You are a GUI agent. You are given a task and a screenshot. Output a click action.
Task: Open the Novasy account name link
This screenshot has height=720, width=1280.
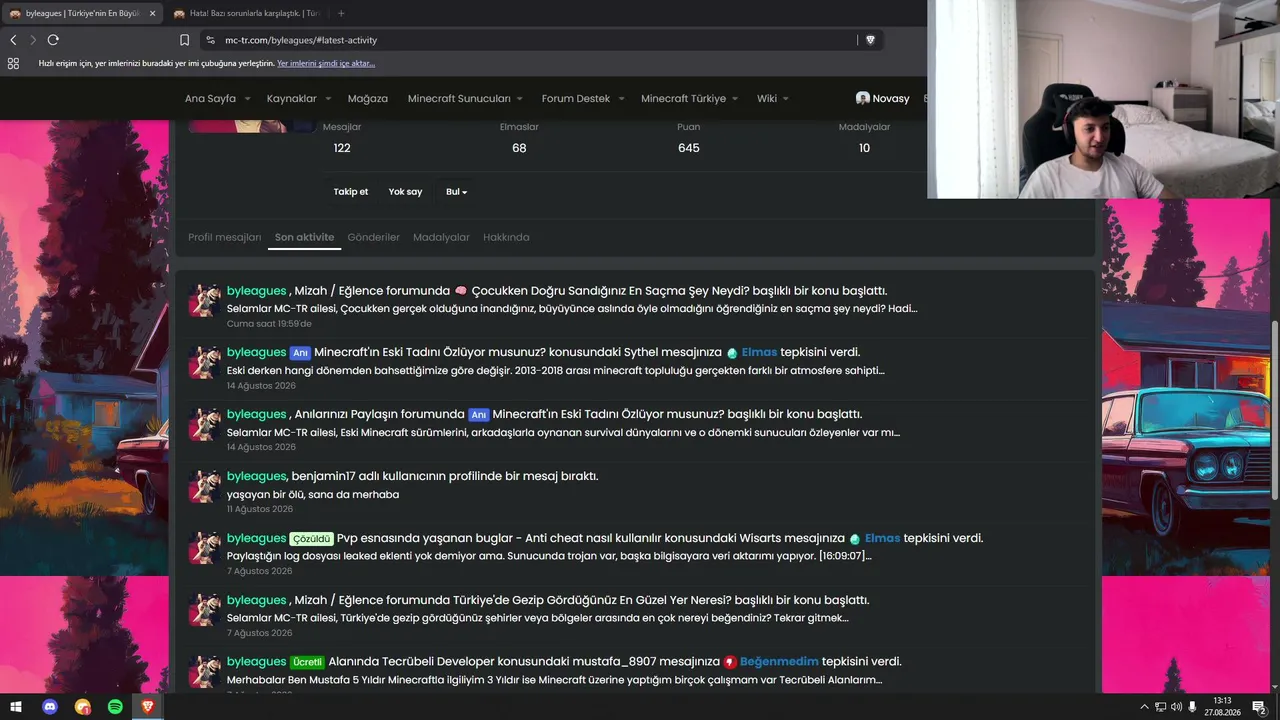tap(891, 98)
